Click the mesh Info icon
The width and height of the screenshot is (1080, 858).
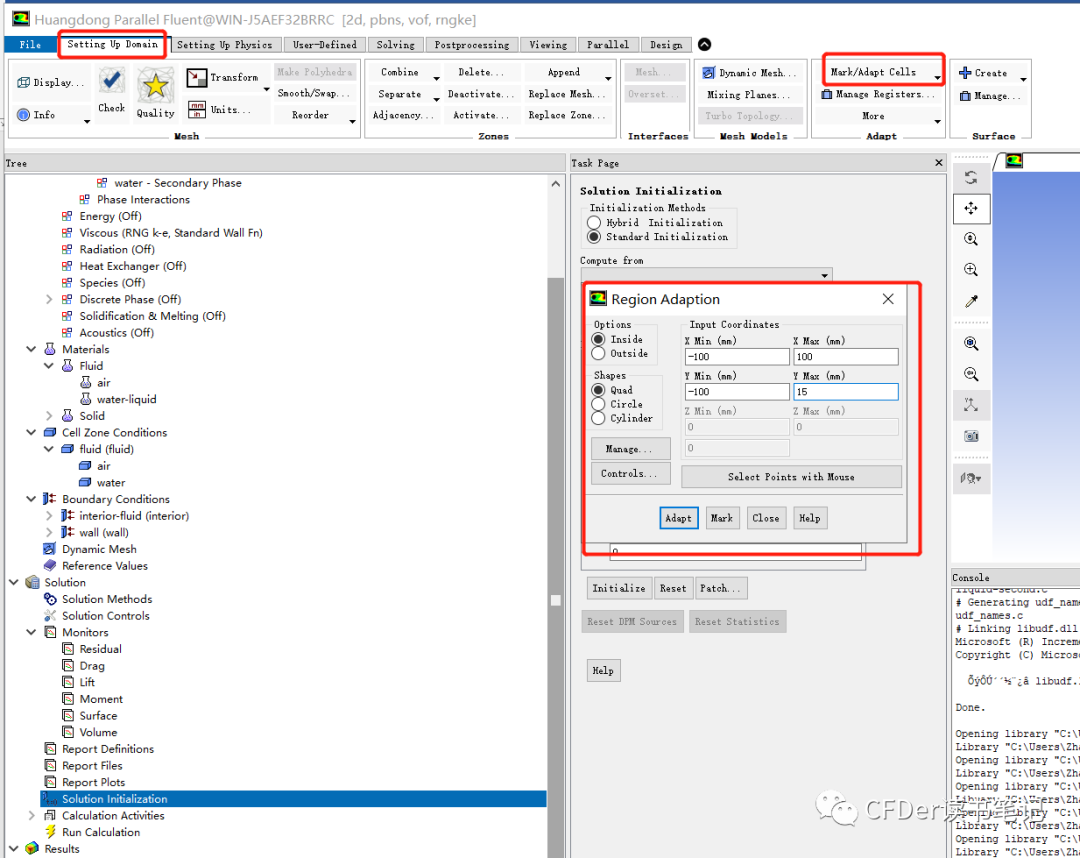[x=23, y=115]
